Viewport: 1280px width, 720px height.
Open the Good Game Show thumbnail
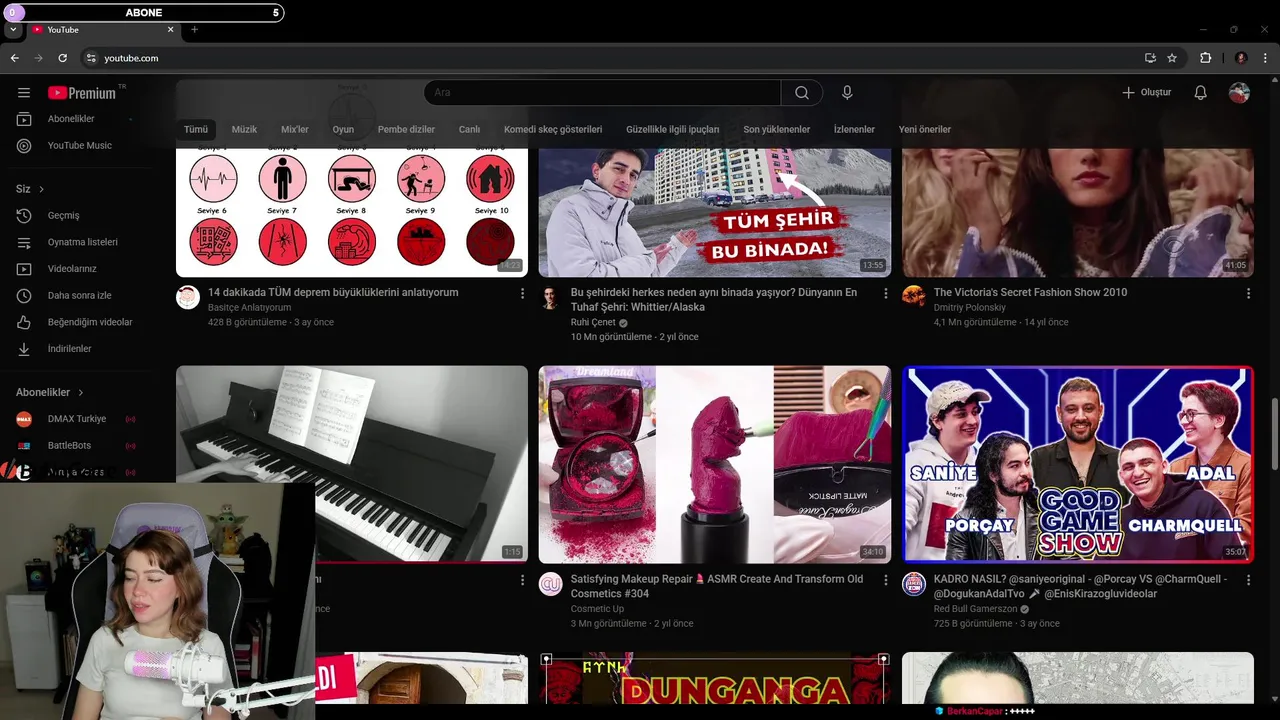coord(1078,464)
